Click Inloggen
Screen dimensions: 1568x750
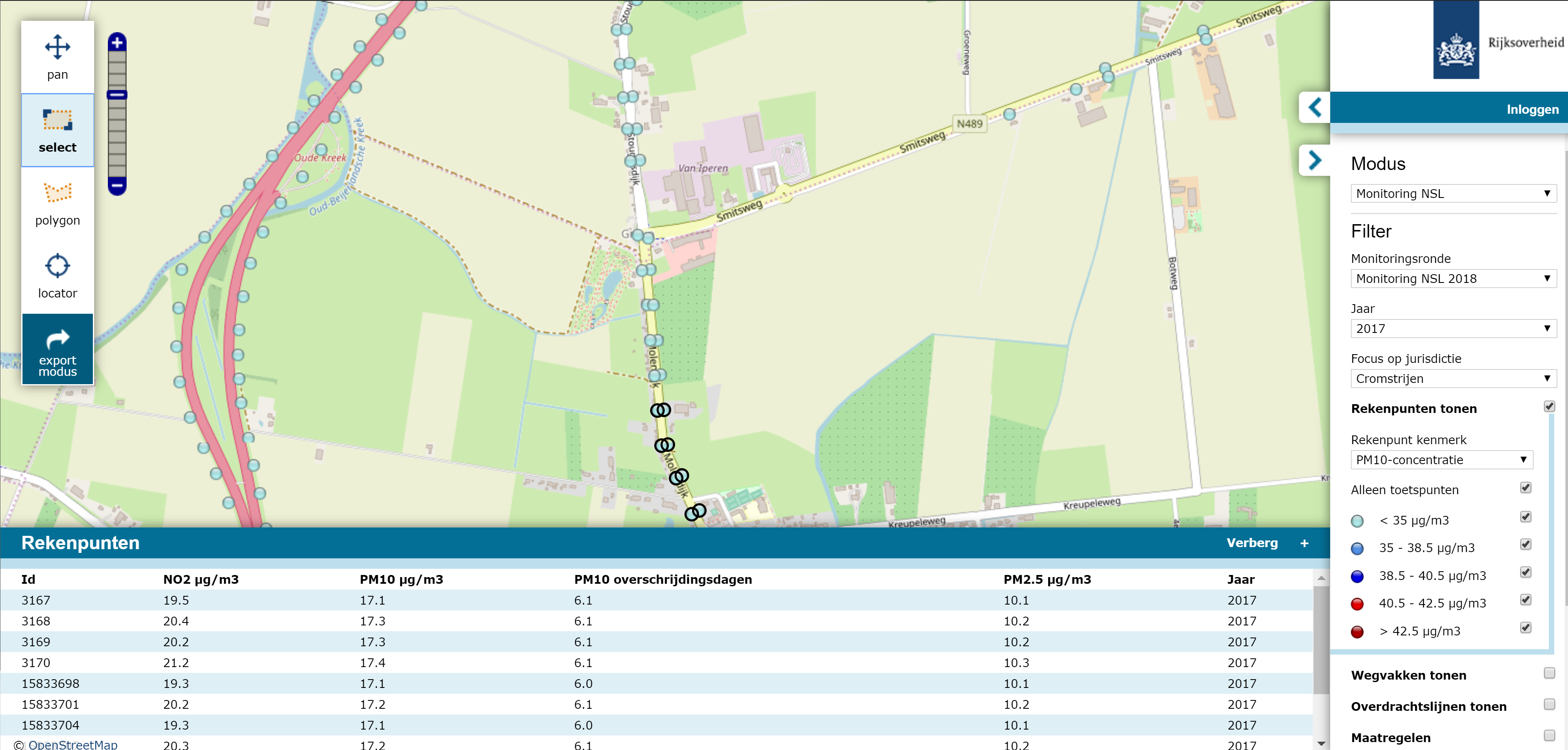(x=1532, y=110)
